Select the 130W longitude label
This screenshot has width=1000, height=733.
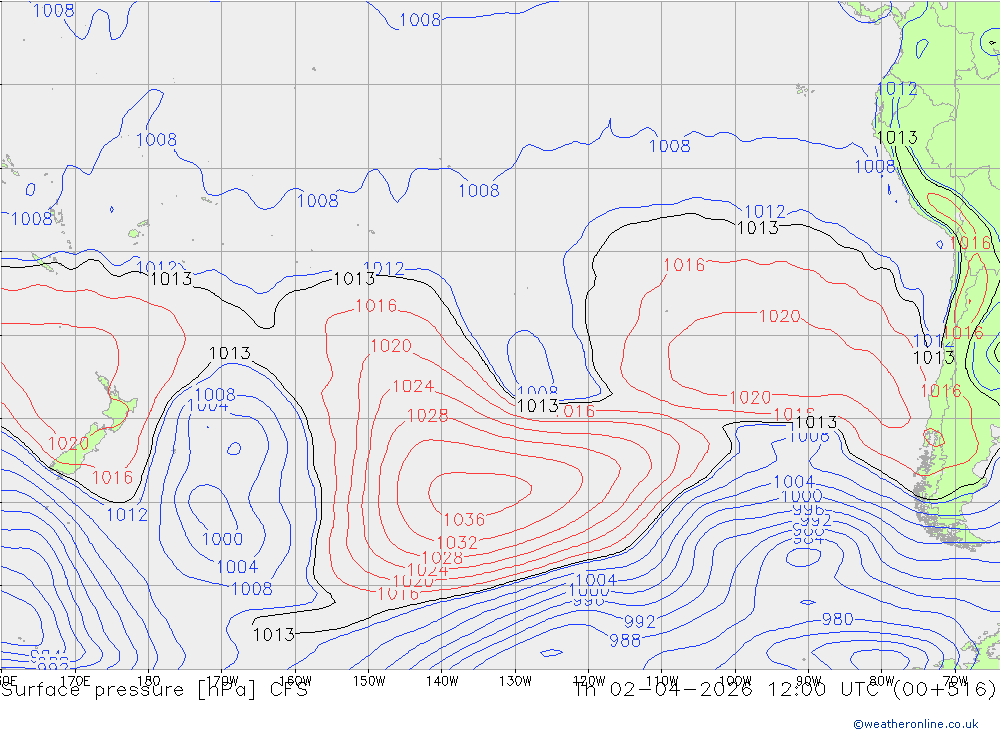515,681
